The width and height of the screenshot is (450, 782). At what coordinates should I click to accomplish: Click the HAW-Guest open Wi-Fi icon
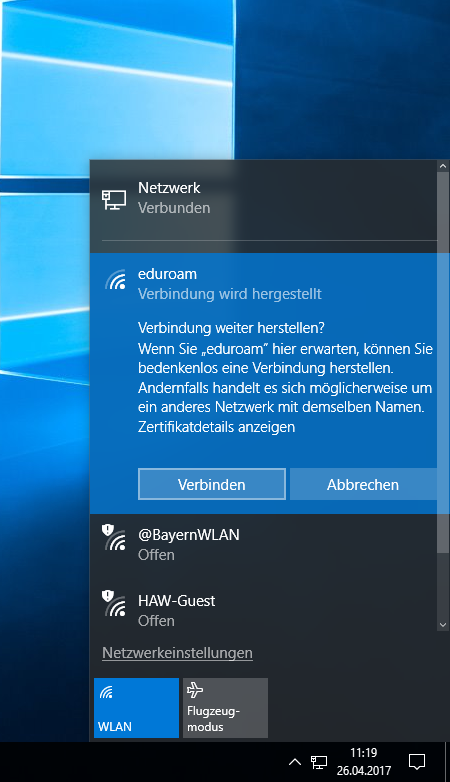115,603
